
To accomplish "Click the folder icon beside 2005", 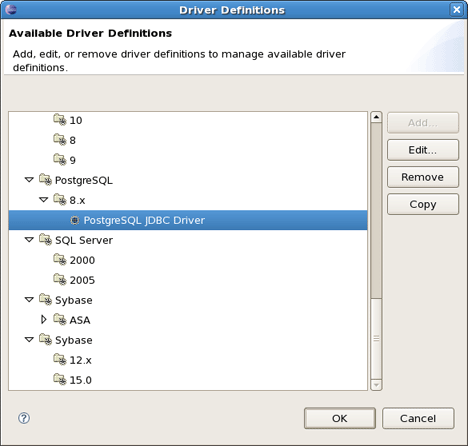I will [60, 280].
